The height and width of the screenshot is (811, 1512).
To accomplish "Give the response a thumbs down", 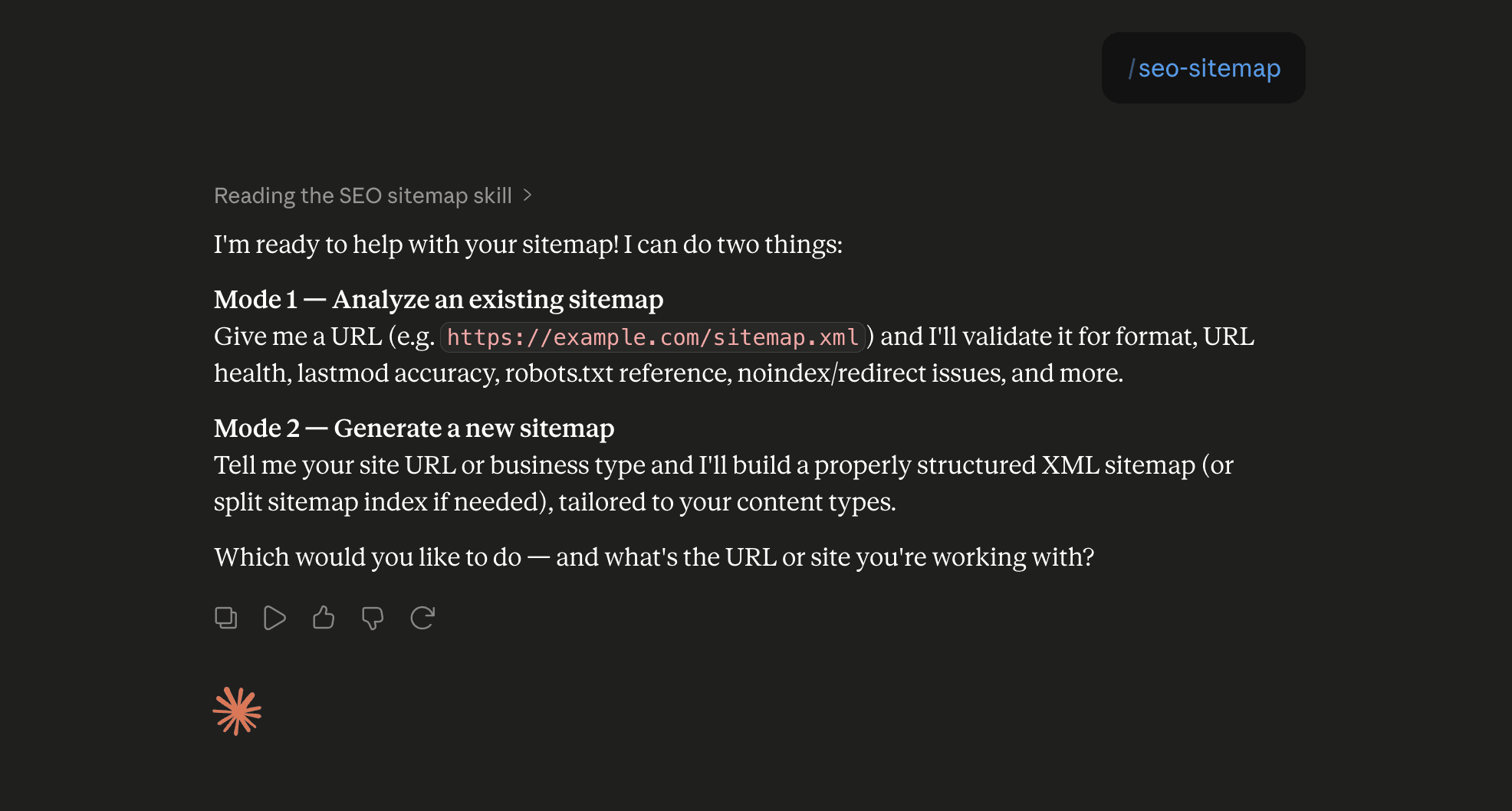I will coord(373,618).
